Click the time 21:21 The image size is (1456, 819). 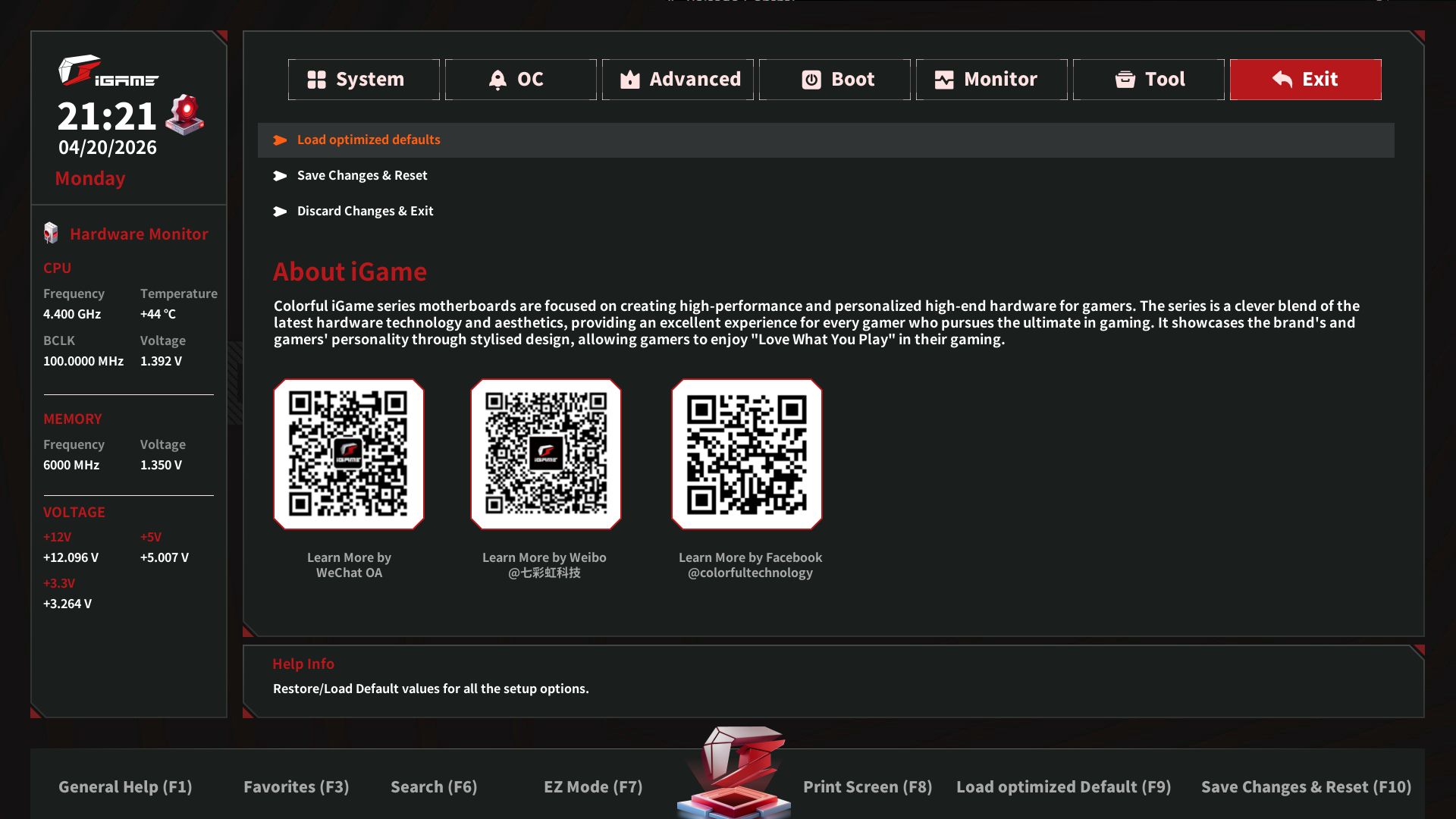107,116
